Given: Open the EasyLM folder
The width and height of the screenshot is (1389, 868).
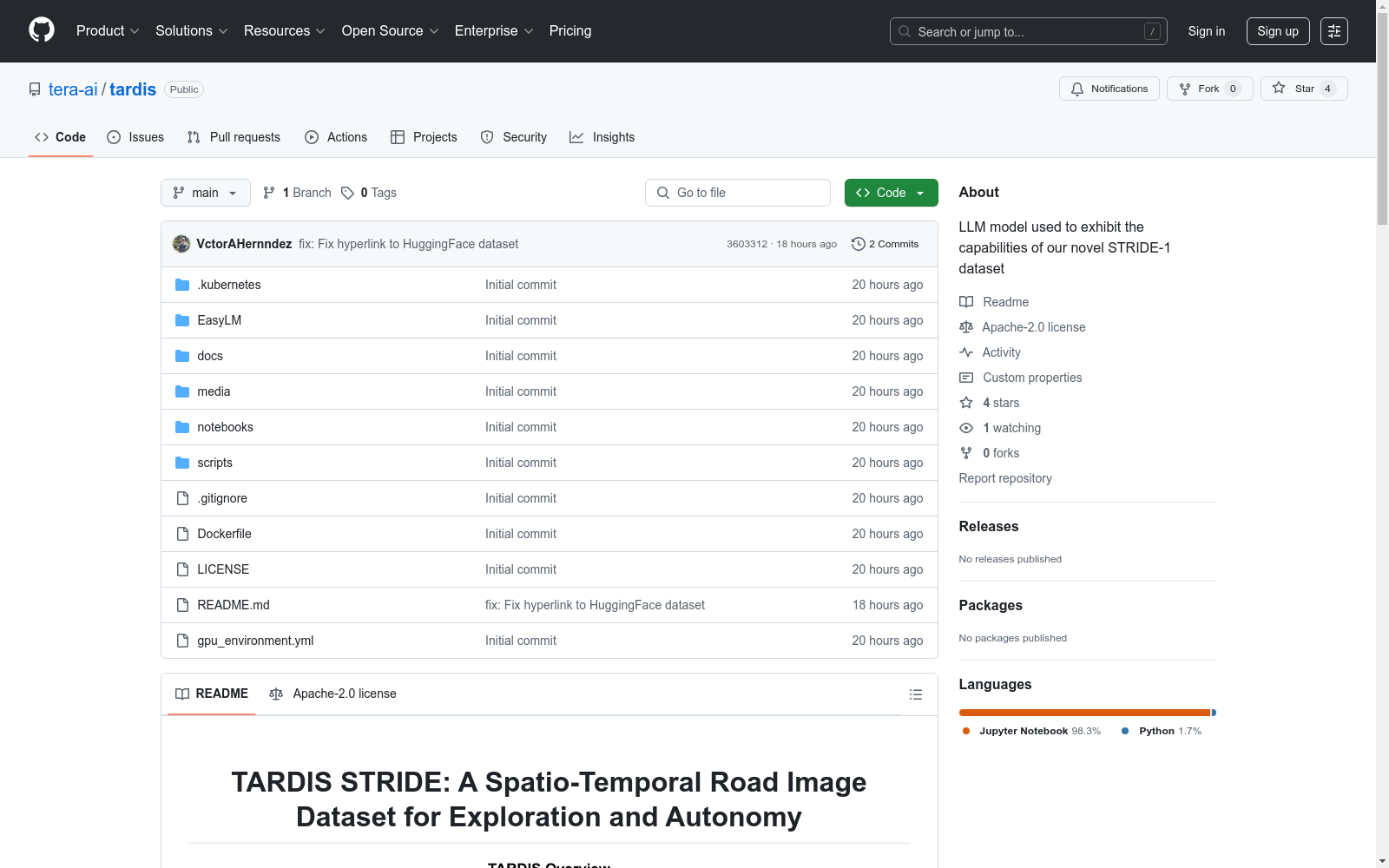Looking at the screenshot, I should [x=220, y=320].
